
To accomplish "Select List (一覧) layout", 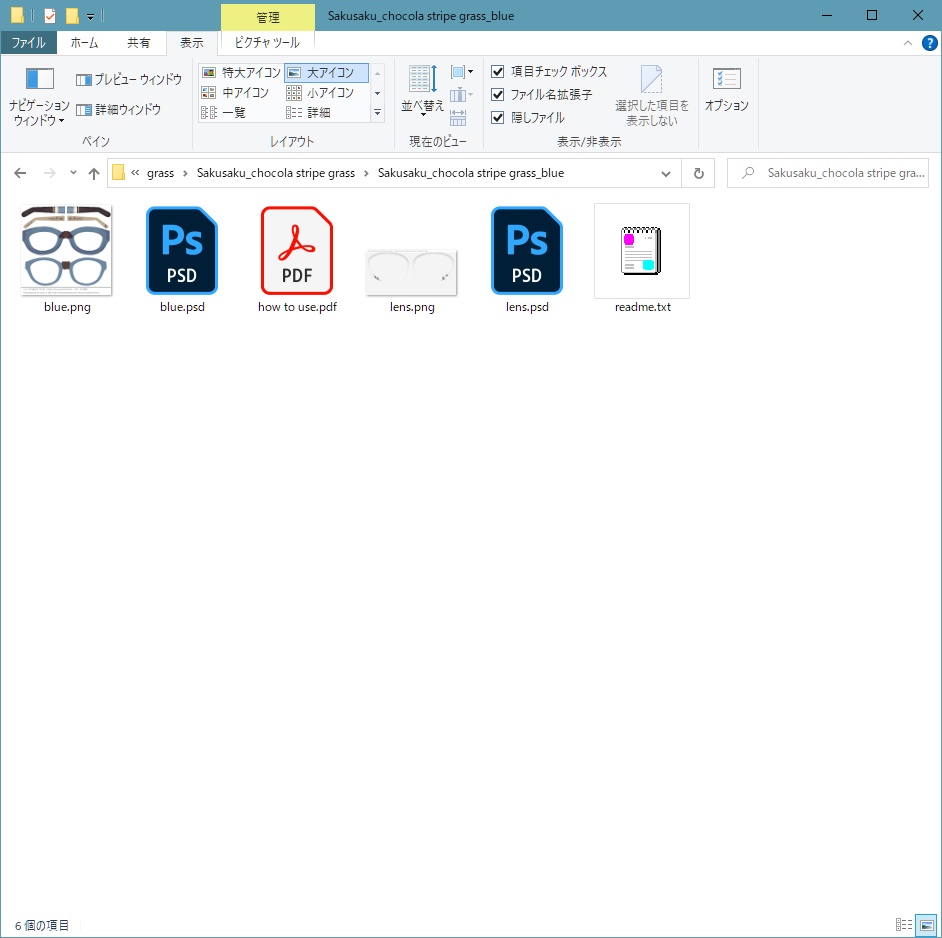I will (x=223, y=112).
